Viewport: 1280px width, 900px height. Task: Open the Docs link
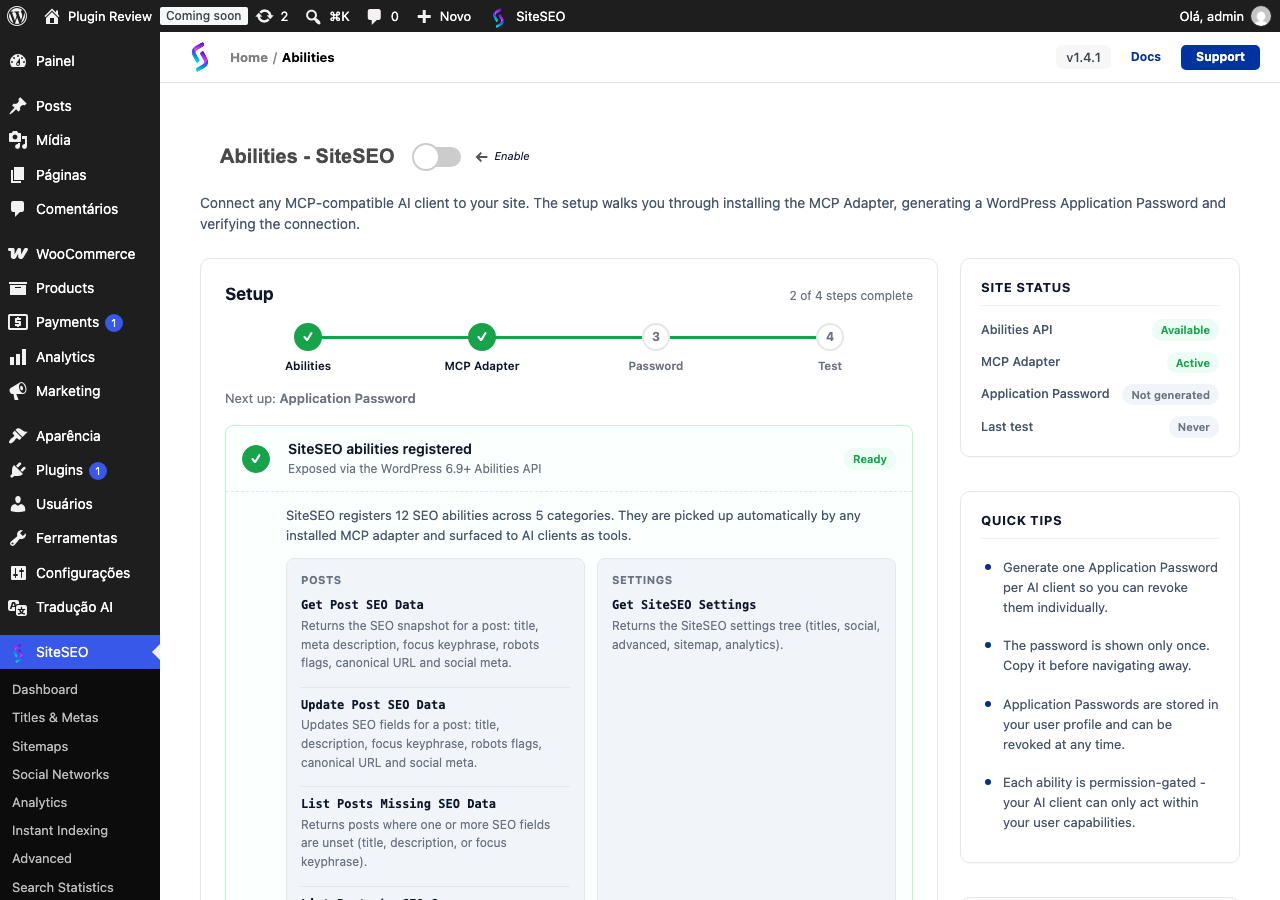[x=1146, y=57]
